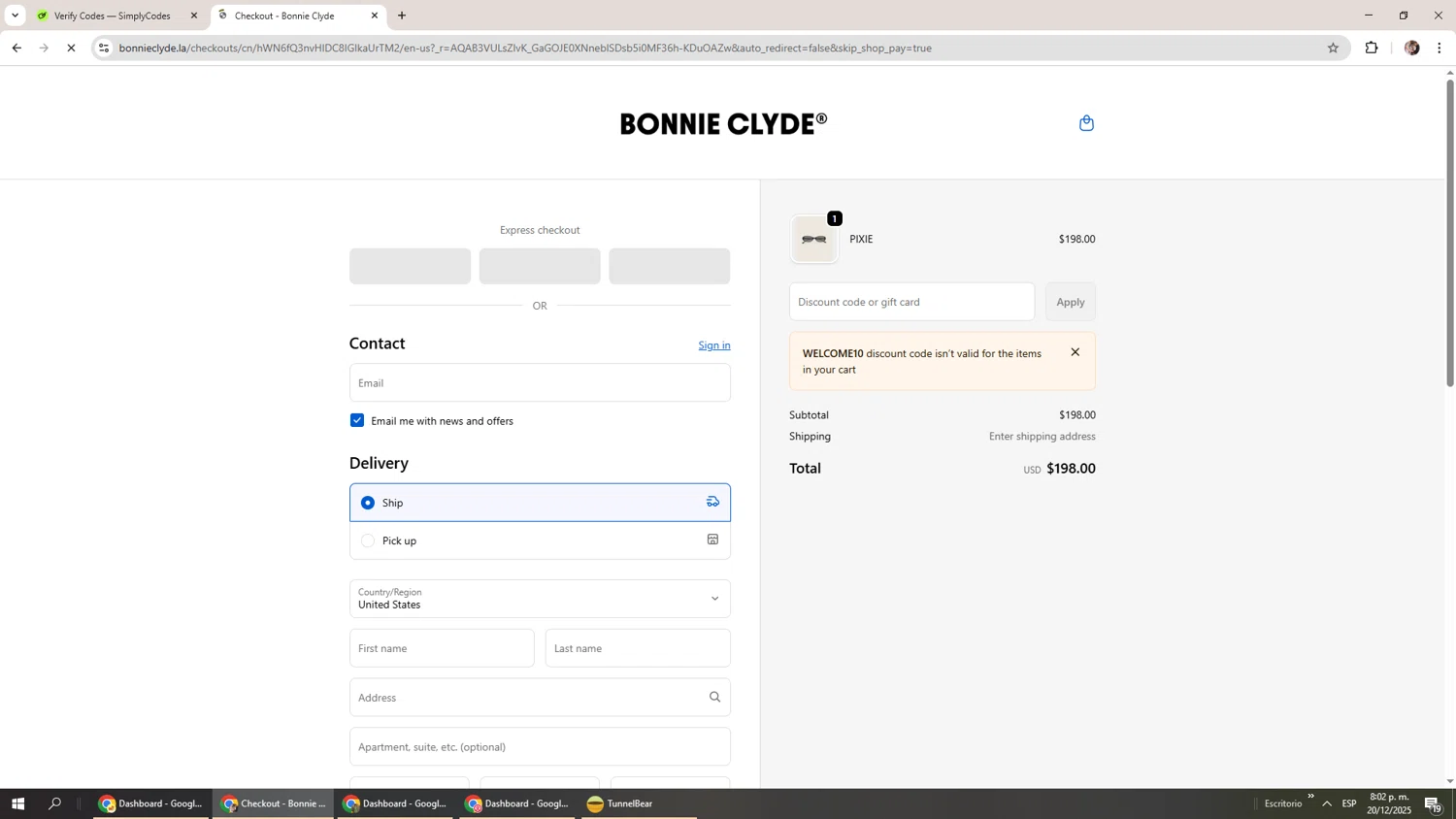The width and height of the screenshot is (1456, 819).
Task: Show hidden system tray icons
Action: pyautogui.click(x=1327, y=803)
